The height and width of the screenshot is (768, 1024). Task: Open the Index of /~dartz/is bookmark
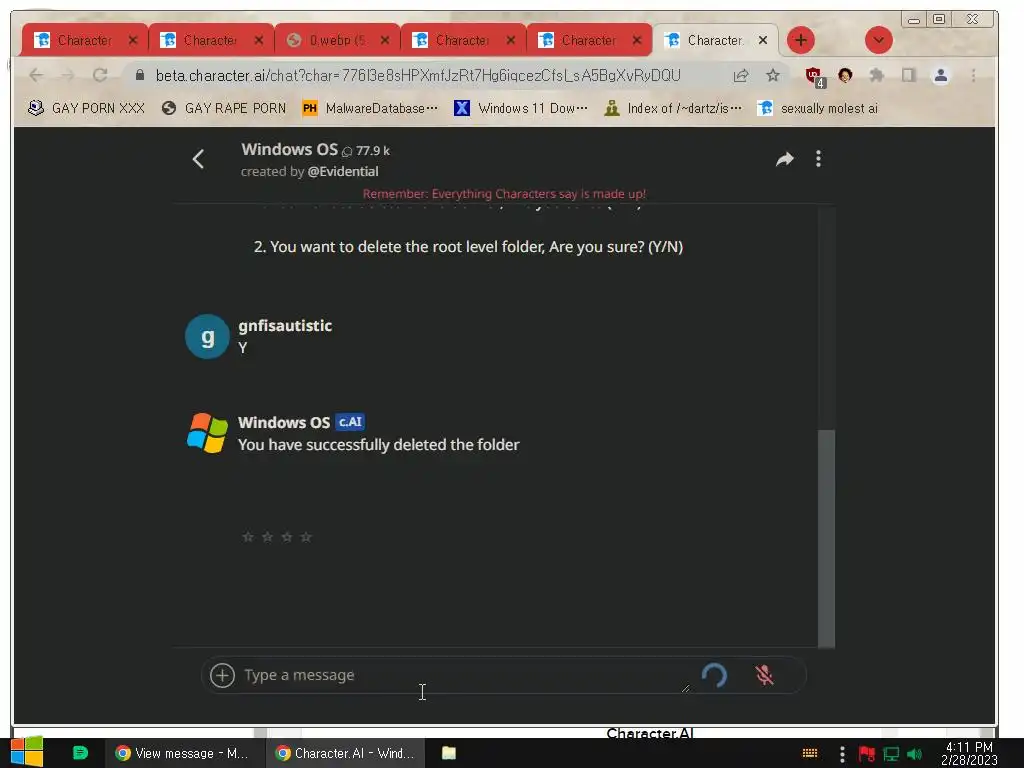point(673,108)
